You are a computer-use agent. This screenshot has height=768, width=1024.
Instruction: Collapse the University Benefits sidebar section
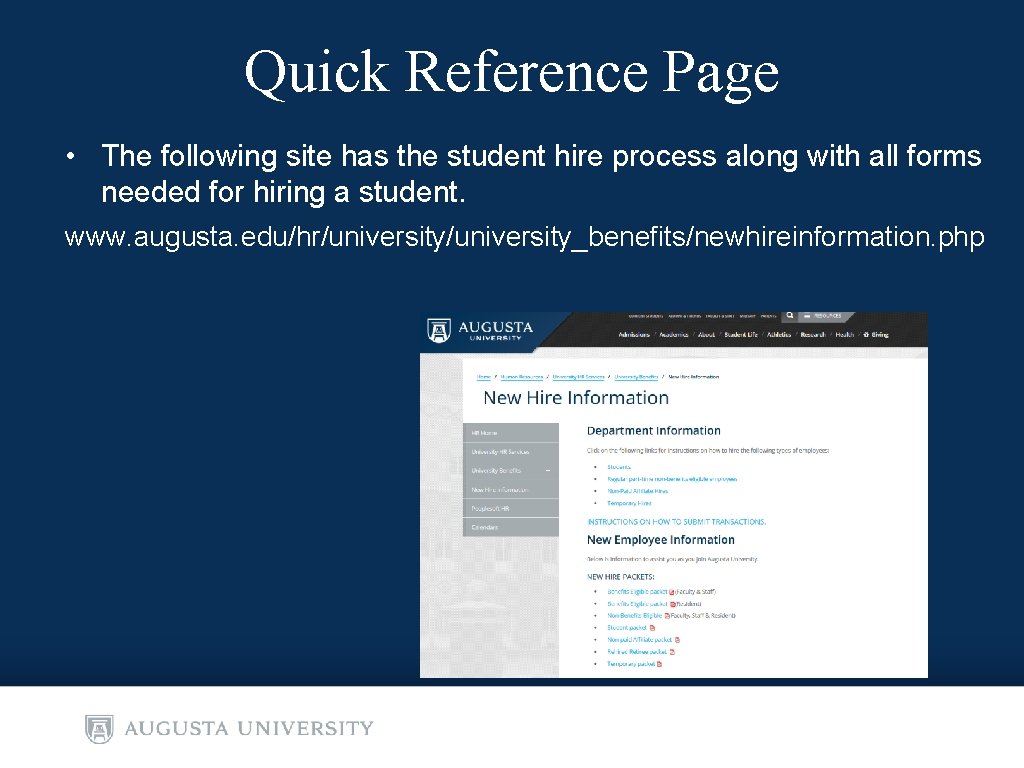tap(548, 470)
